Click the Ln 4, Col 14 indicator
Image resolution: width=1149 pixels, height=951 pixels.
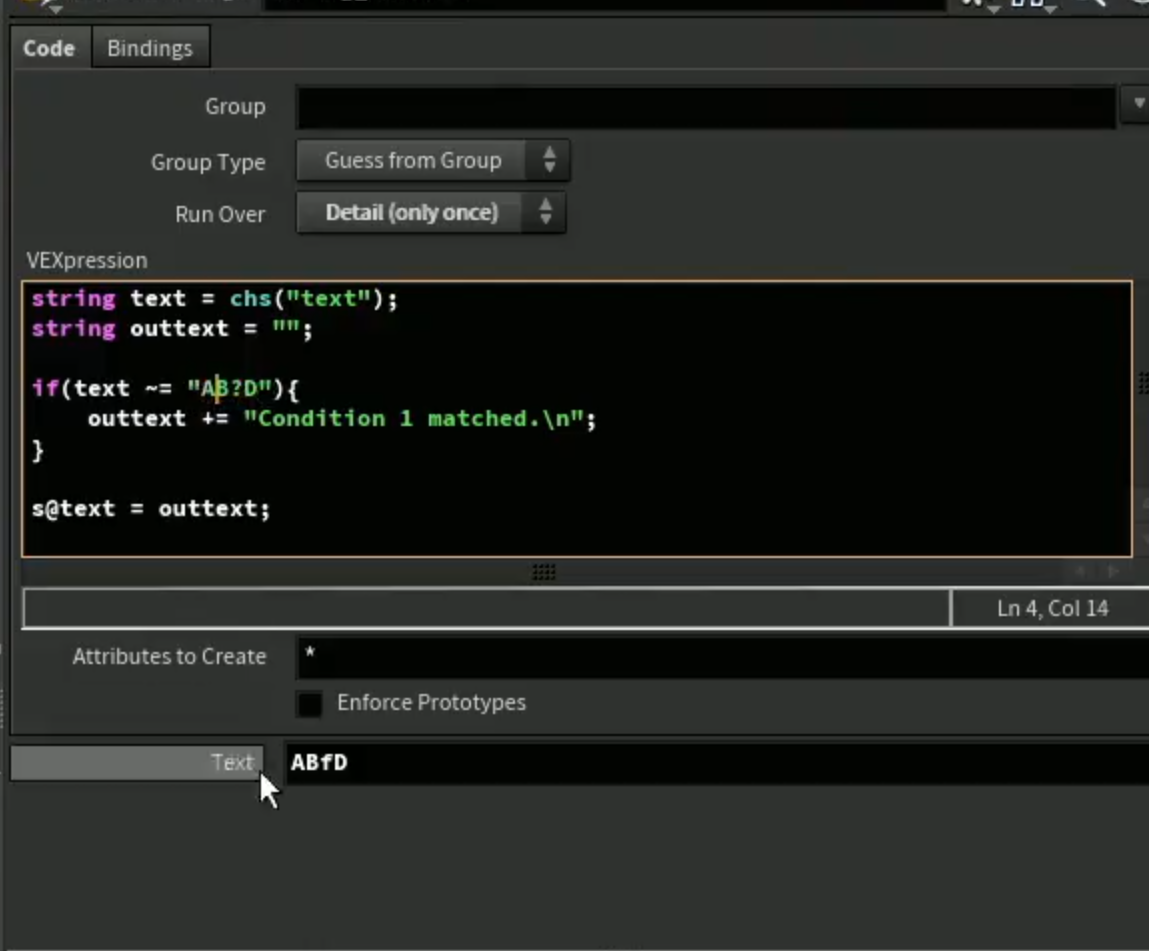tap(1052, 608)
